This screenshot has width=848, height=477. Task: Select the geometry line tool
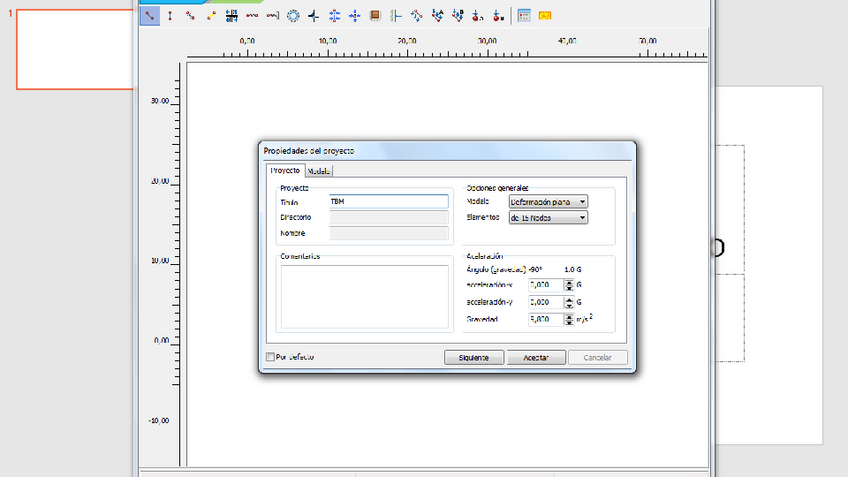pyautogui.click(x=149, y=15)
